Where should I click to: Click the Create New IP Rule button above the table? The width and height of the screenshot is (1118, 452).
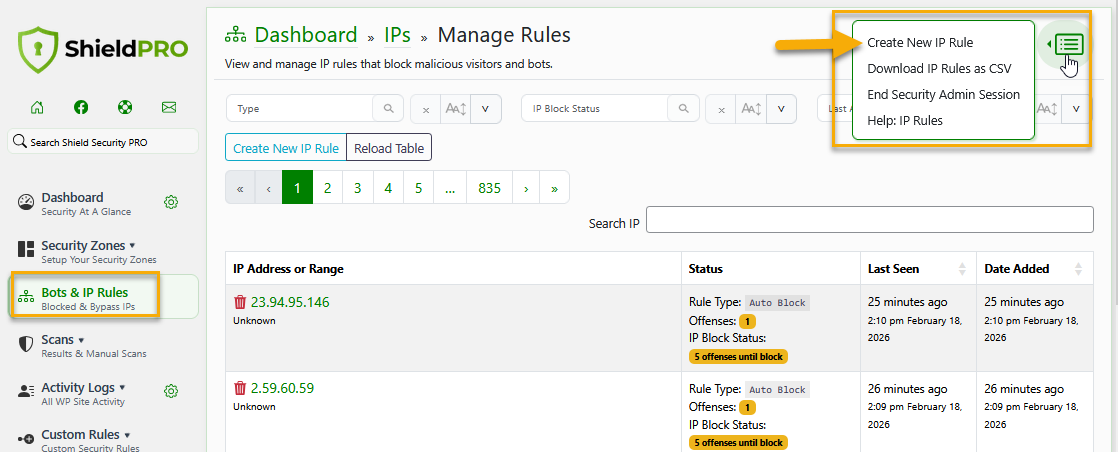tap(285, 148)
